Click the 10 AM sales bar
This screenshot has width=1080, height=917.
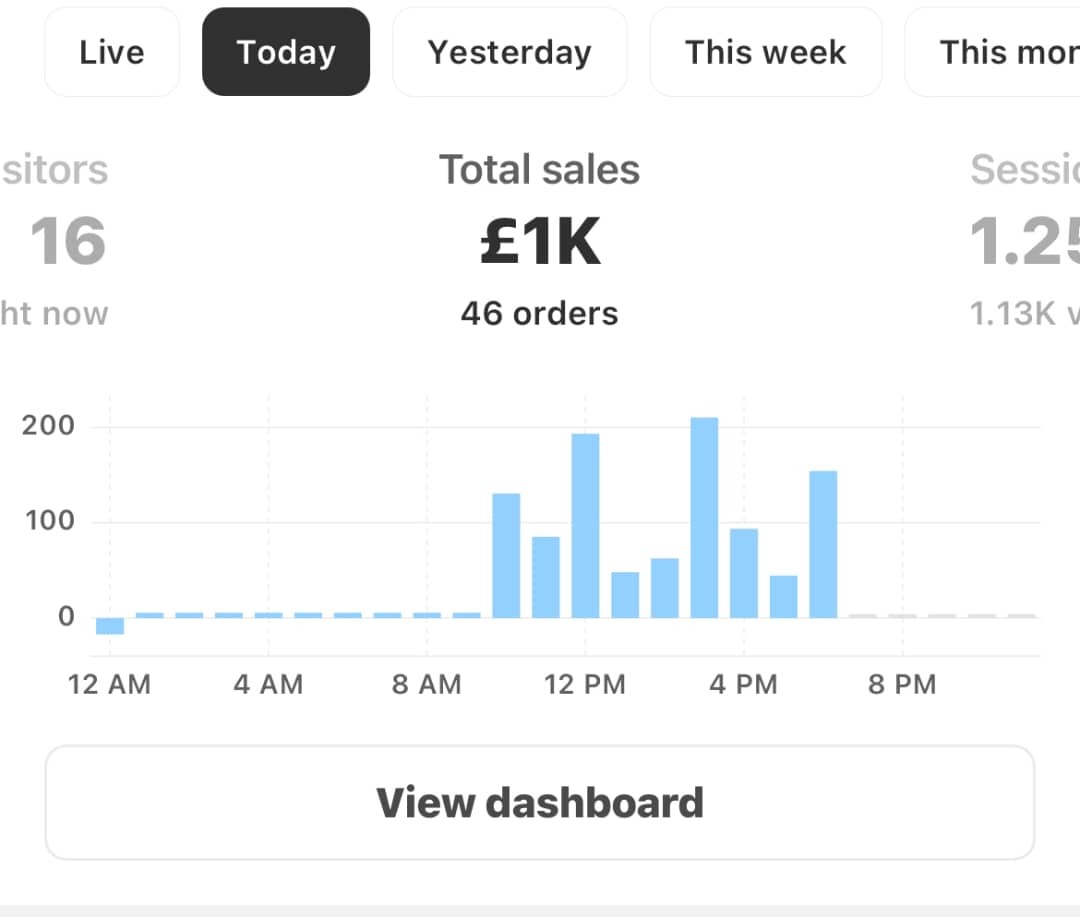point(506,555)
